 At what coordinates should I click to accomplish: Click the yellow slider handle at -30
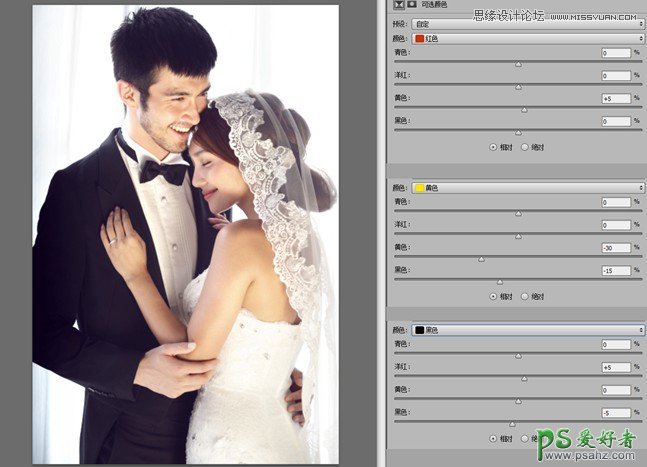click(x=481, y=259)
